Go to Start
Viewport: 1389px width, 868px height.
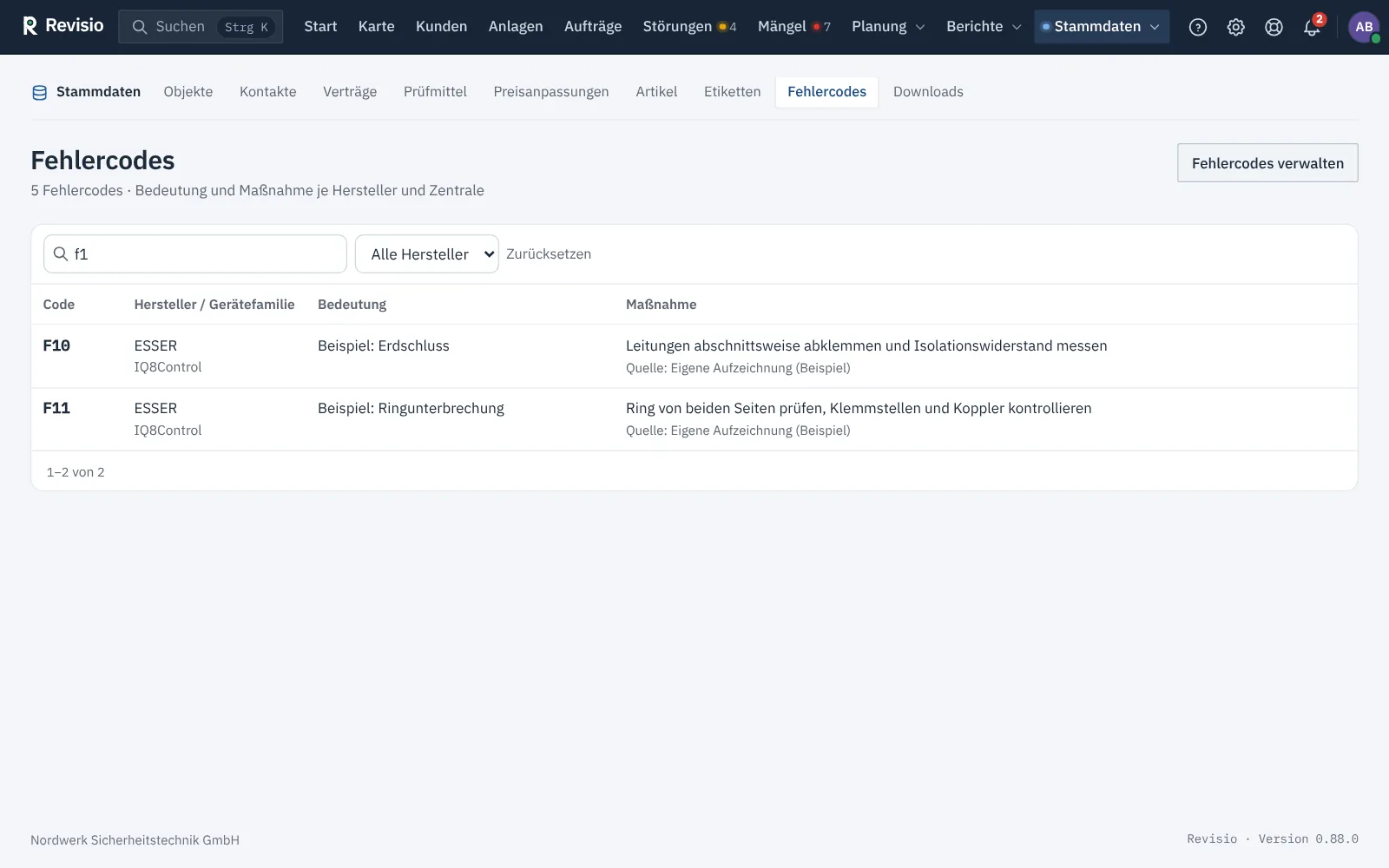320,27
